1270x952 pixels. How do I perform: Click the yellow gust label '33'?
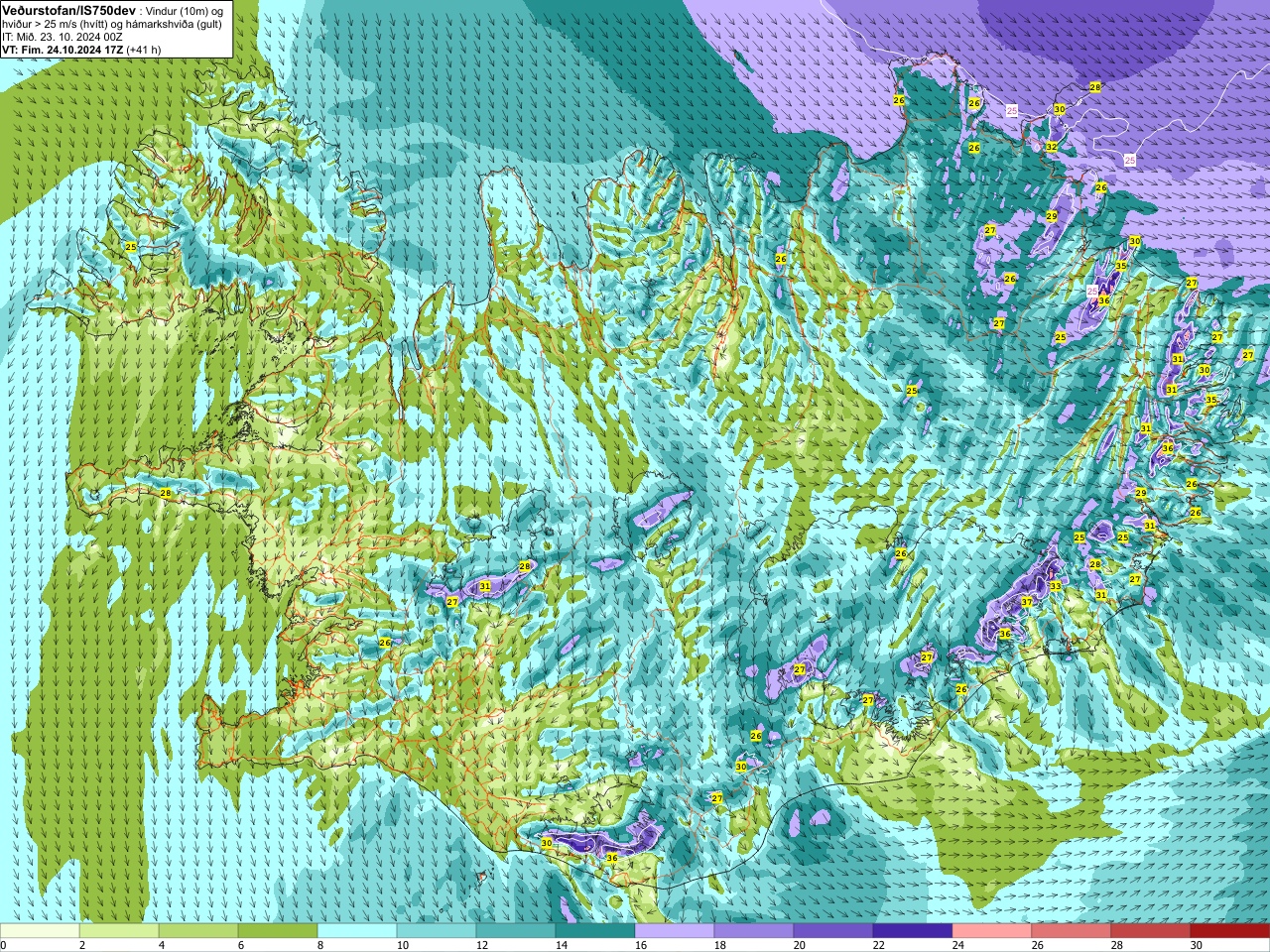click(1056, 586)
